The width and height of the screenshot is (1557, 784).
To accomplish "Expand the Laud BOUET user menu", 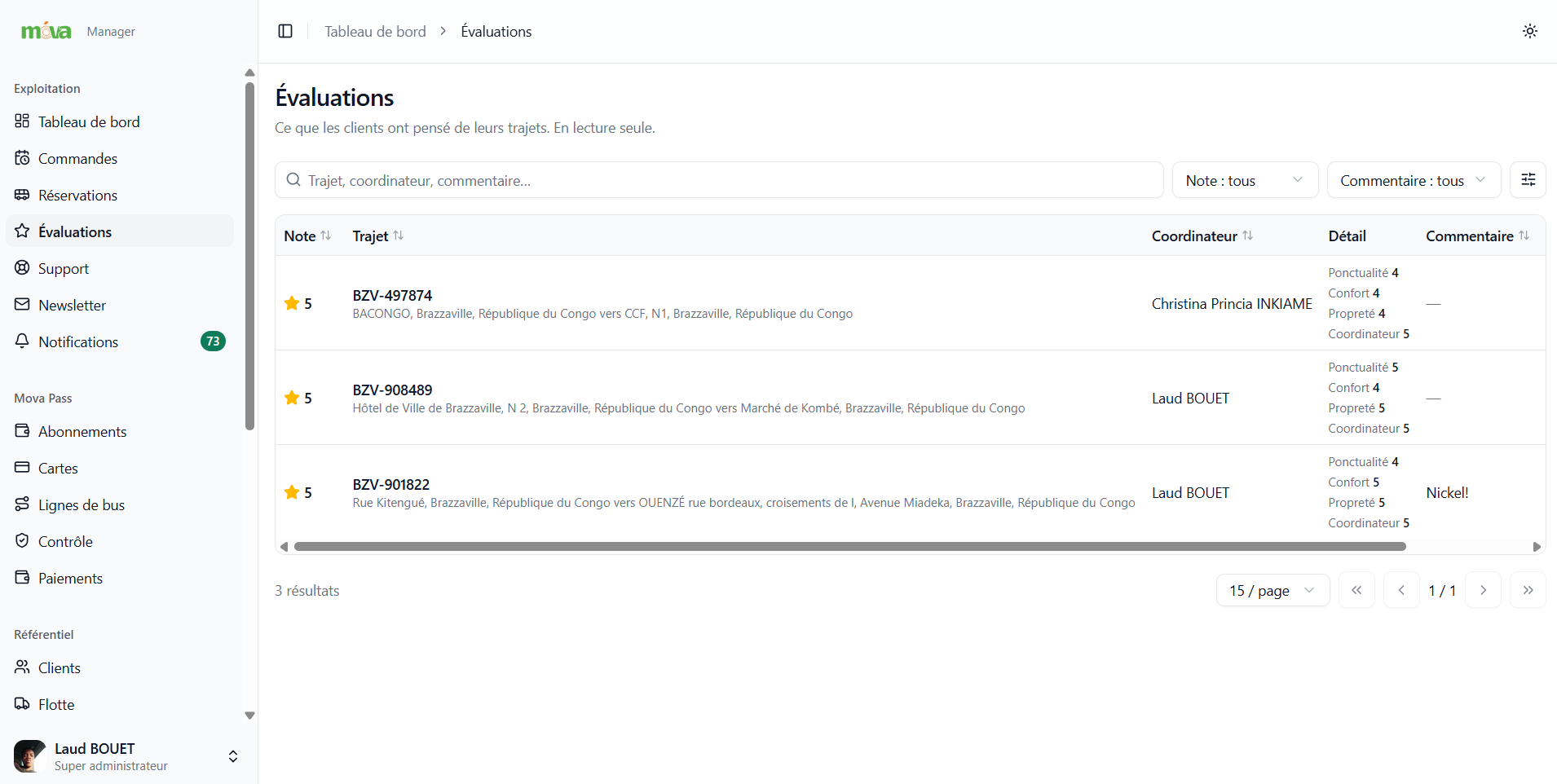I will (129, 756).
